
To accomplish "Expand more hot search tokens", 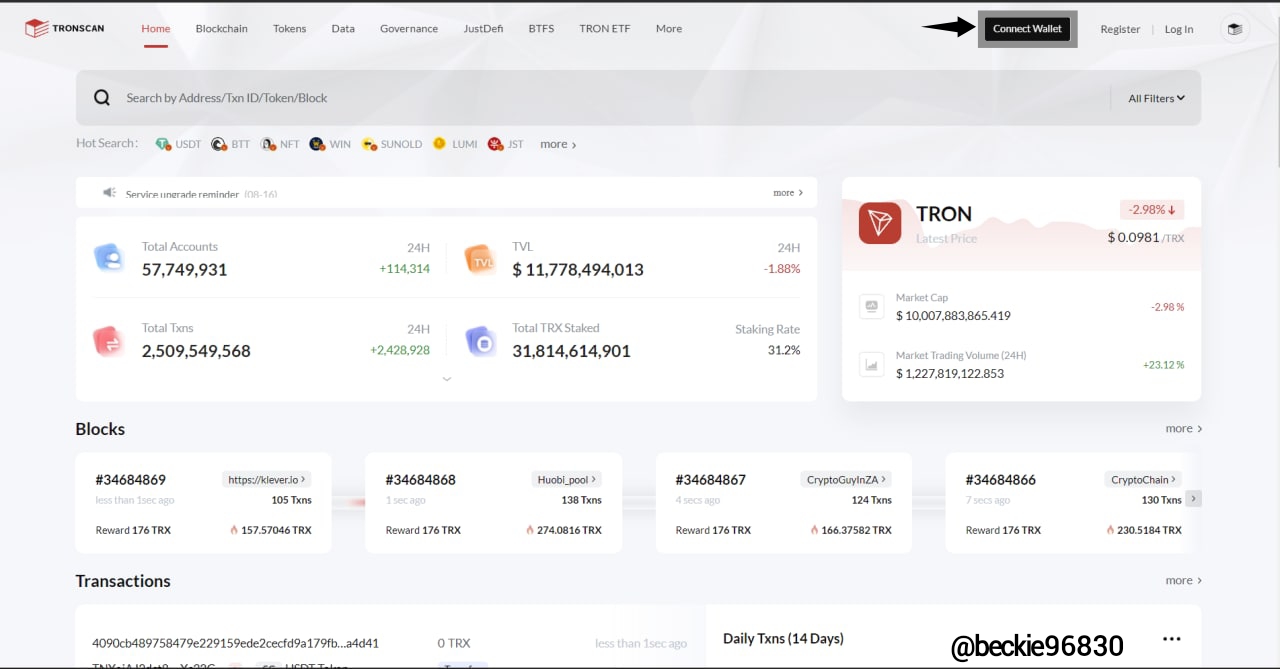I will coord(558,144).
